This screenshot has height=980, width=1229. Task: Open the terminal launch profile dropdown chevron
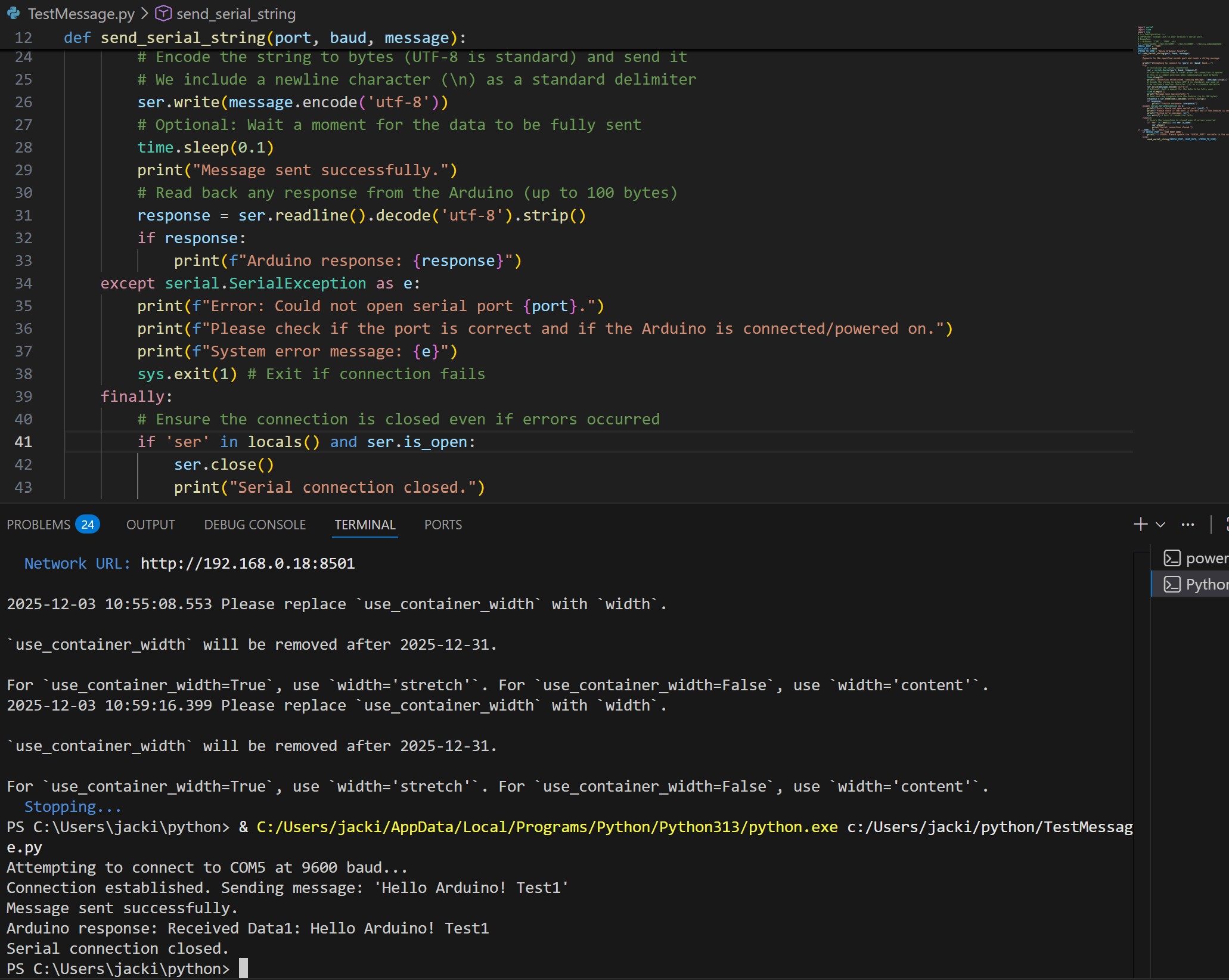point(1160,525)
